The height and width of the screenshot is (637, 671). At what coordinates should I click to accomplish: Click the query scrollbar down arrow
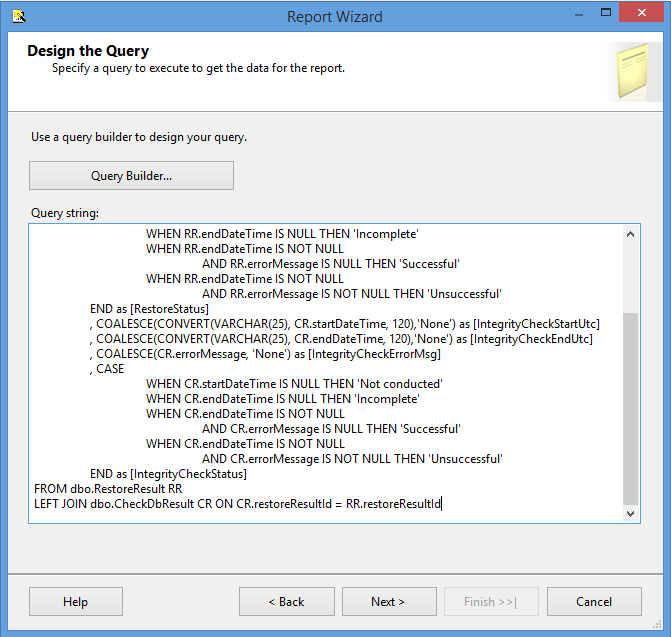pyautogui.click(x=631, y=514)
